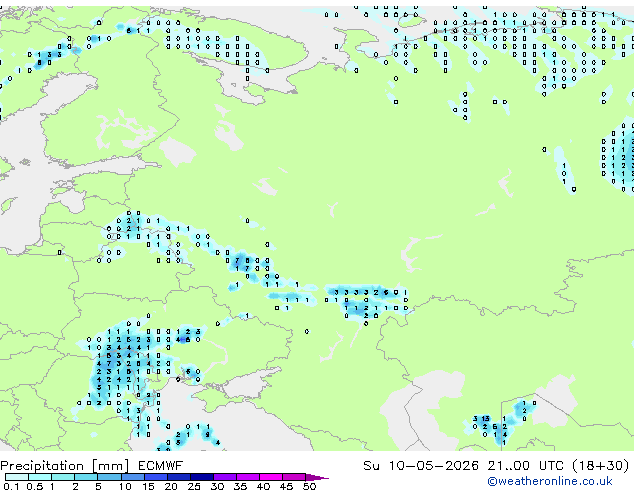Click the over-50 mm legend arrow tip
634x490 pixels.
(317, 477)
